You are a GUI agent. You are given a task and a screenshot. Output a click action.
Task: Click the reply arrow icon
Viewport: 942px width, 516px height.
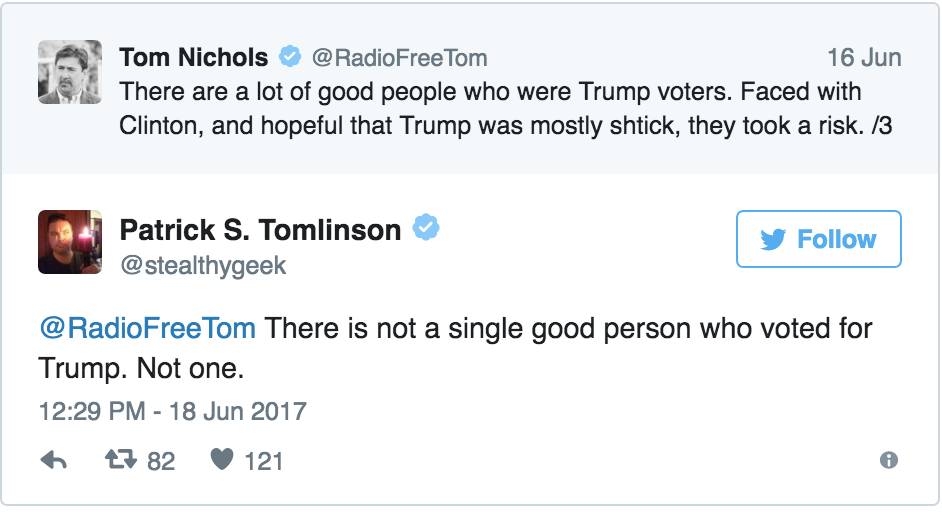[53, 461]
